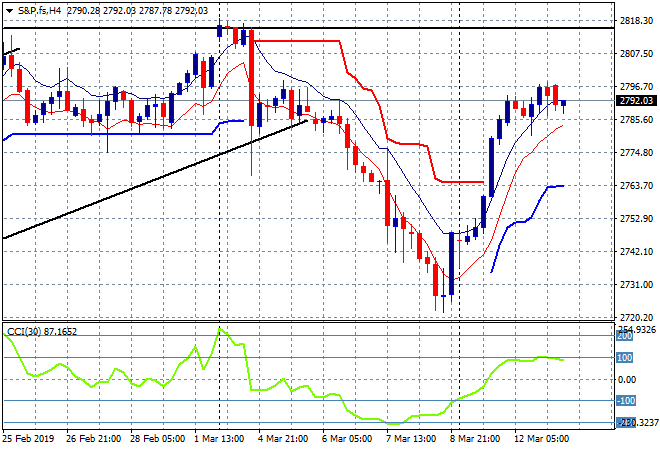Click the 254.9326 CCI scale maximum label
Screen dimensions: 660x450
[636, 329]
